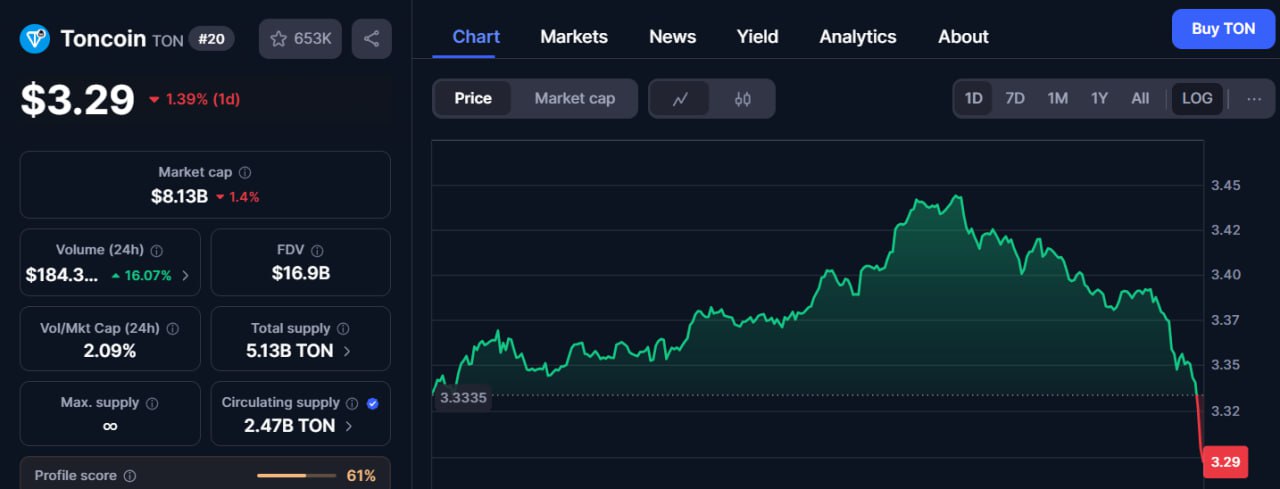
Task: Open the Yield tab
Action: (757, 37)
